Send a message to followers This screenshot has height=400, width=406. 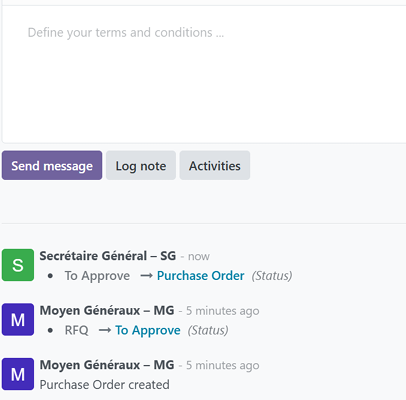(52, 165)
